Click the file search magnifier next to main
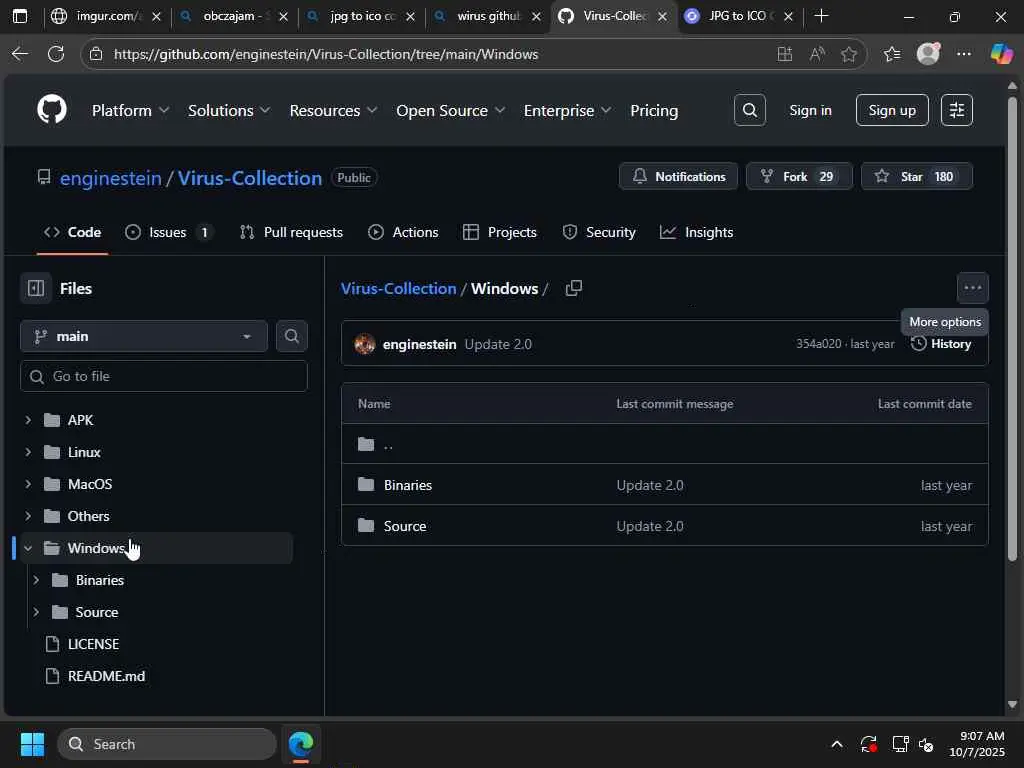Image resolution: width=1024 pixels, height=768 pixels. (x=292, y=336)
